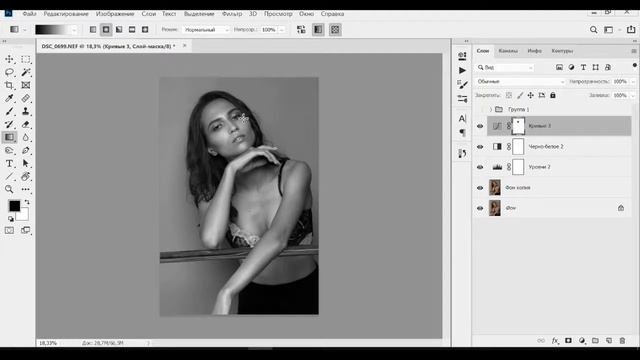Click the share icon at top right
This screenshot has width=640, height=360.
coord(631,29)
